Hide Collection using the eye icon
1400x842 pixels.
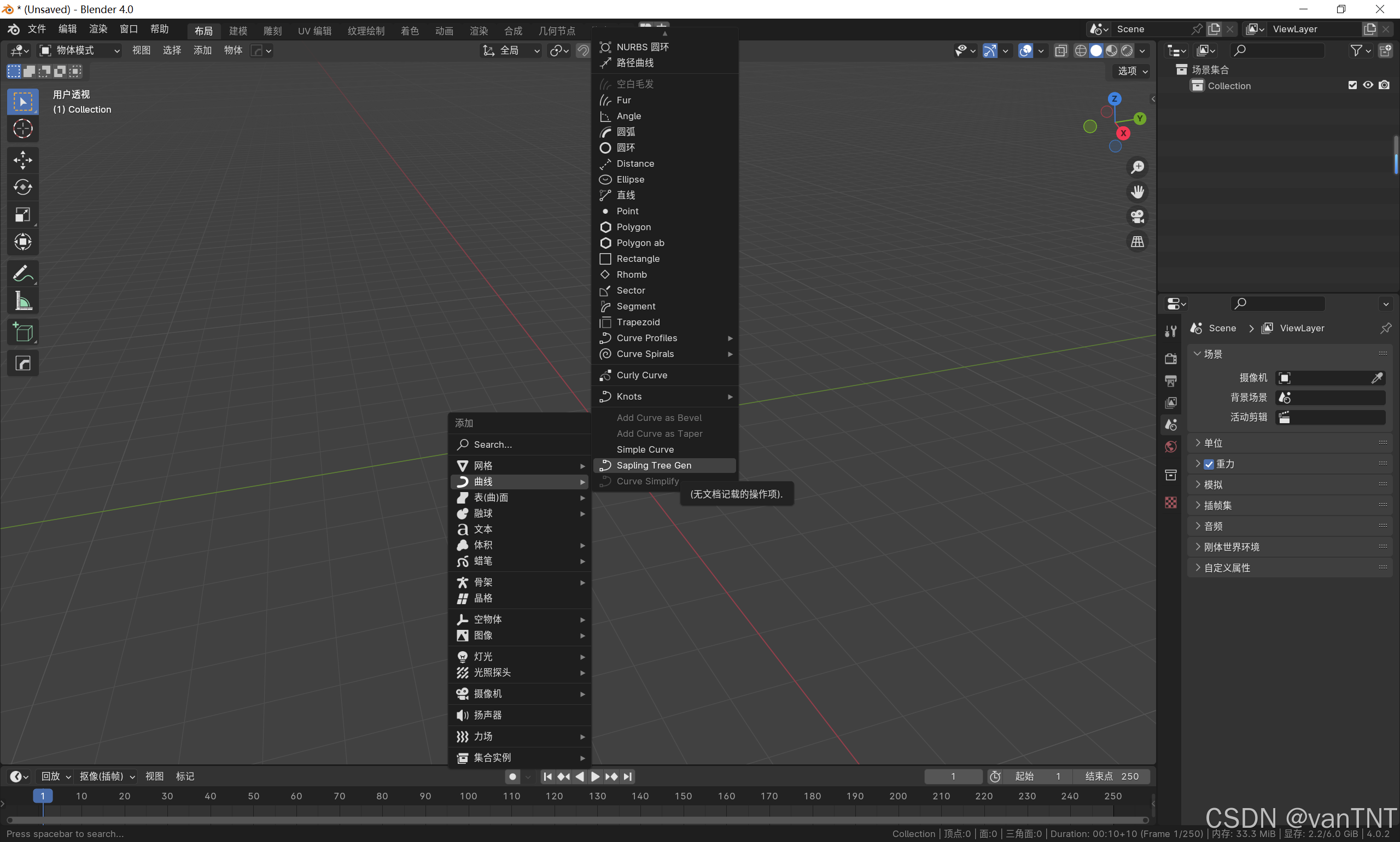1368,85
